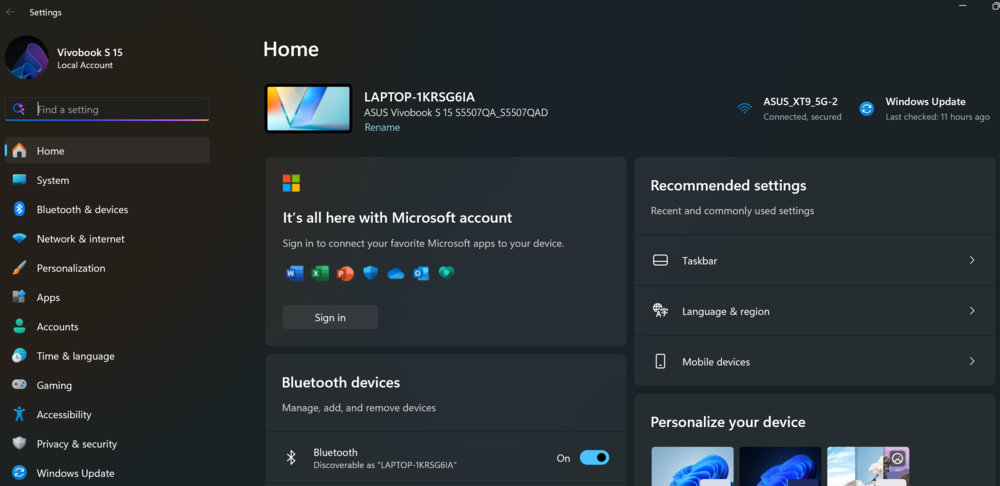The image size is (1000, 486).
Task: Open Language & region chevron arrow
Action: point(972,311)
